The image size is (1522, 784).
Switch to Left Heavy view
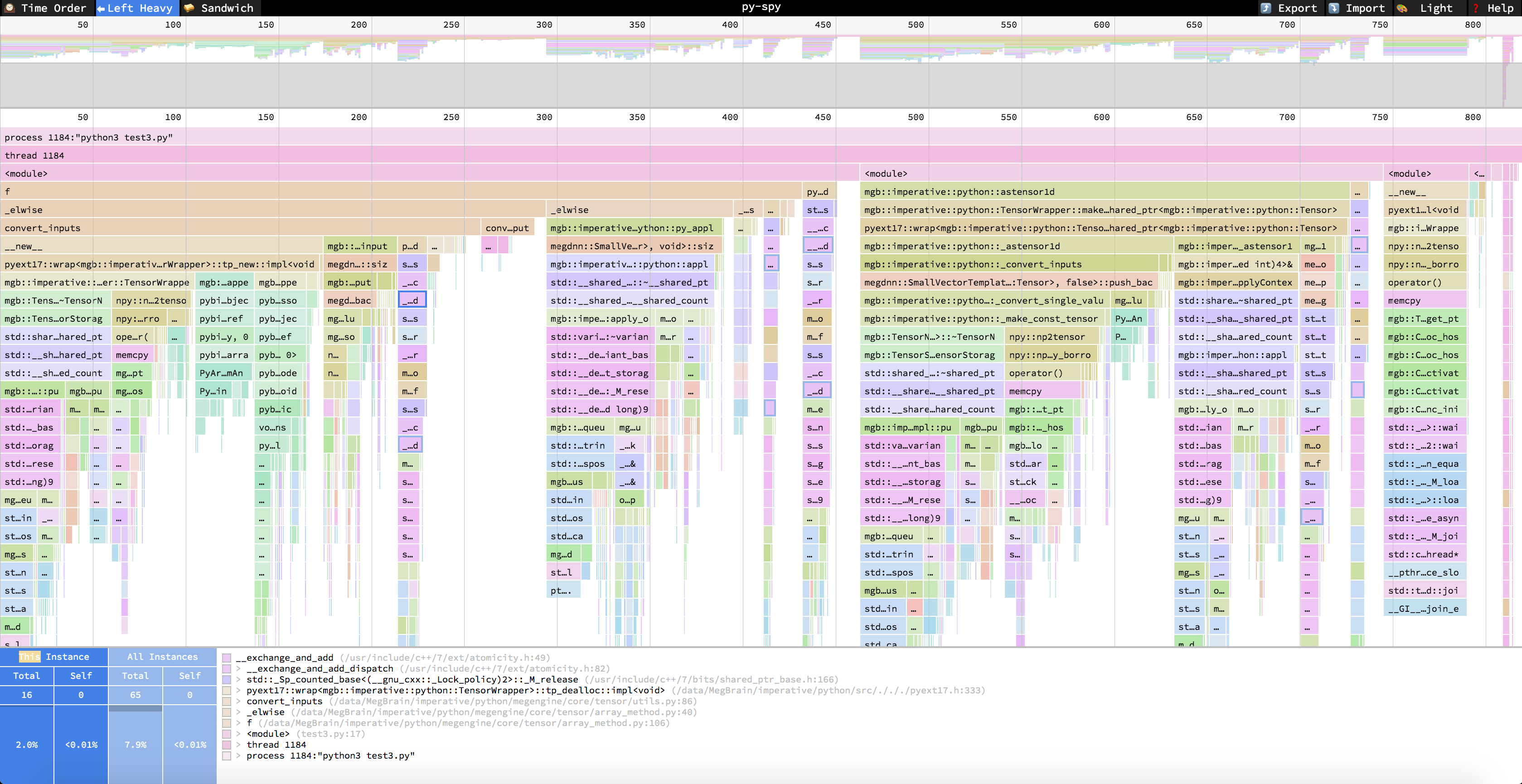click(x=136, y=8)
